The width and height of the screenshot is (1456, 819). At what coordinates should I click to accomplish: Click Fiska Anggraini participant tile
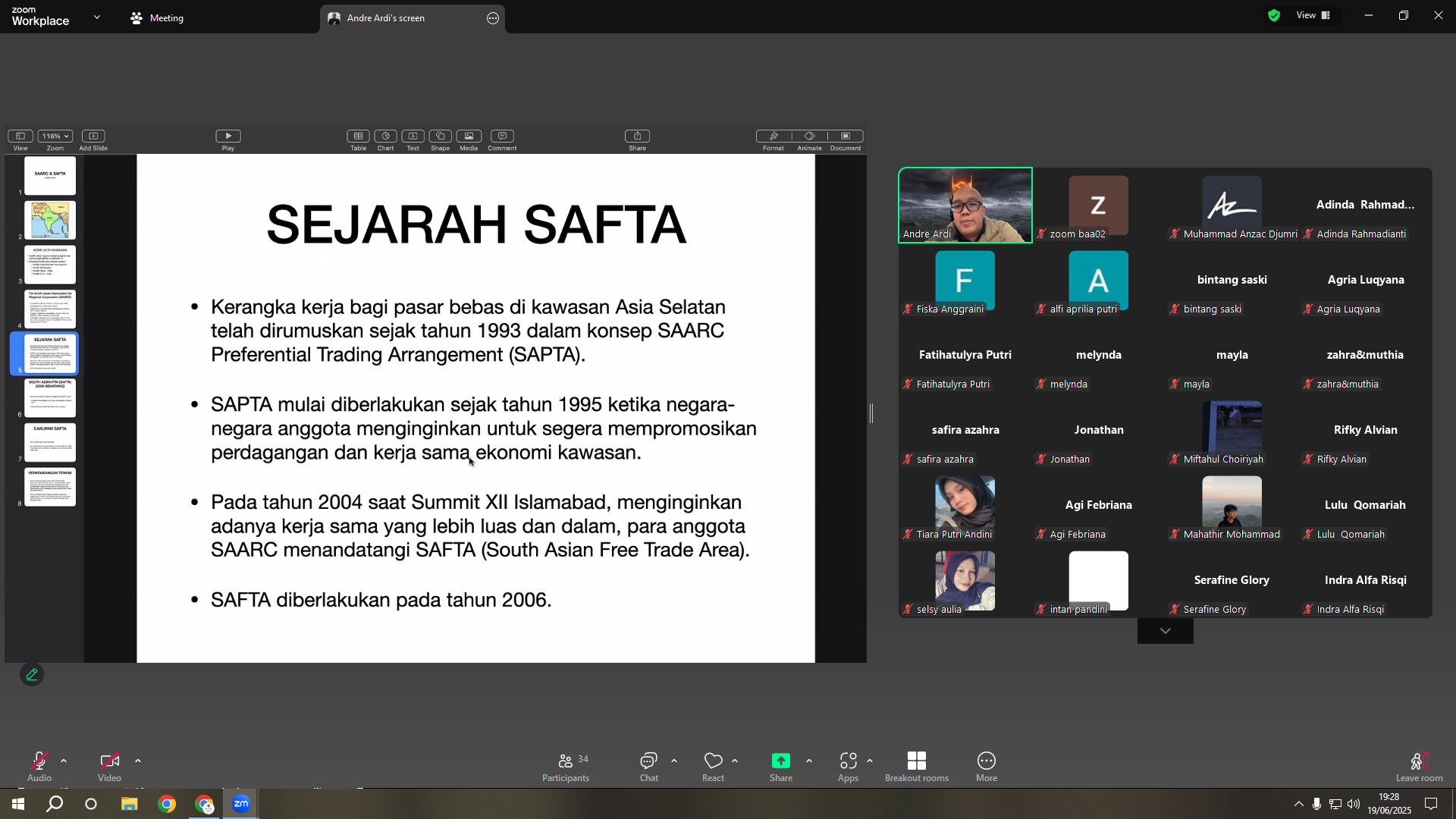click(x=965, y=280)
